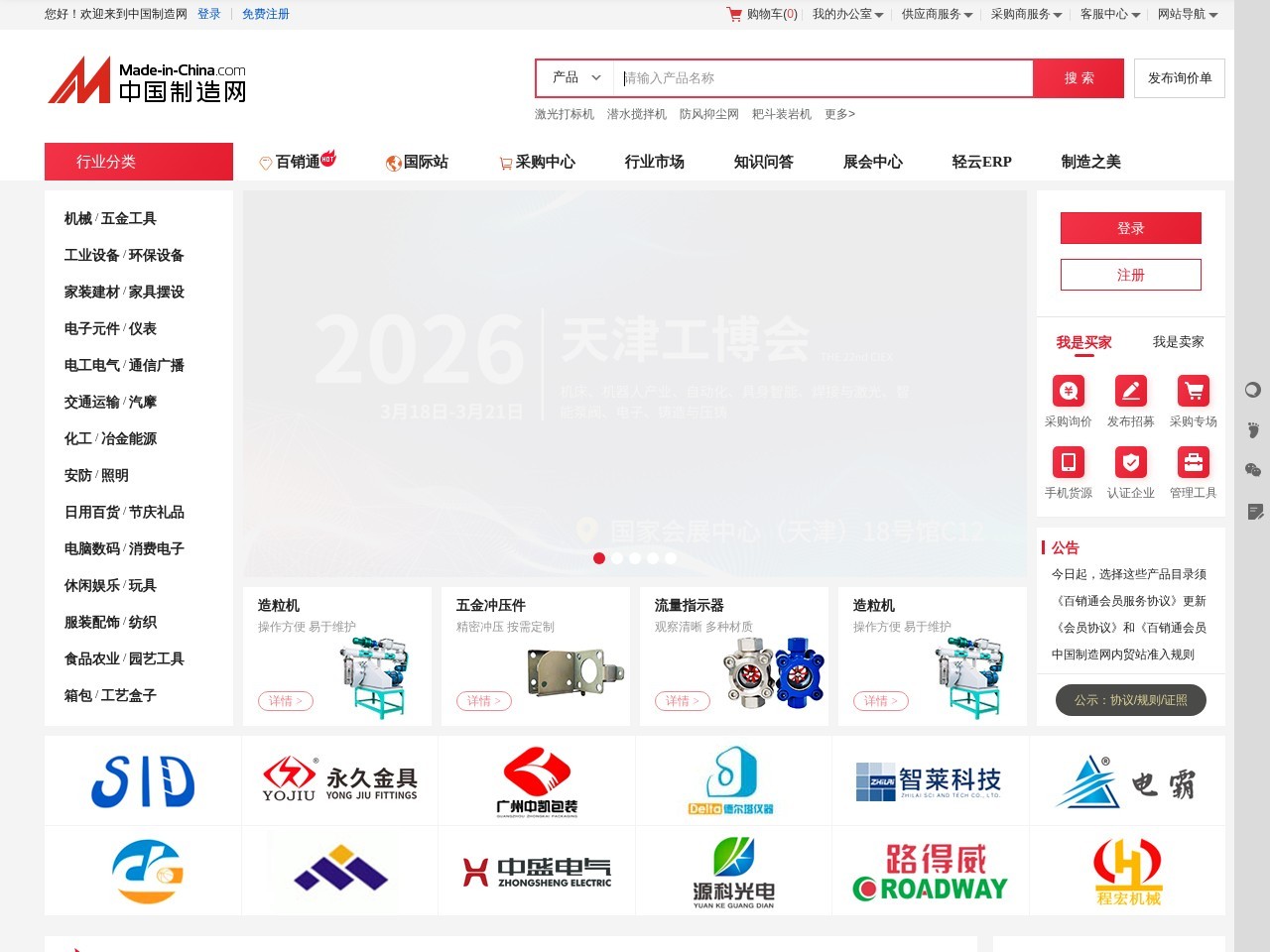Screen dimensions: 1270x952
Task: Open the 发布招募 publish icon
Action: 1130,390
